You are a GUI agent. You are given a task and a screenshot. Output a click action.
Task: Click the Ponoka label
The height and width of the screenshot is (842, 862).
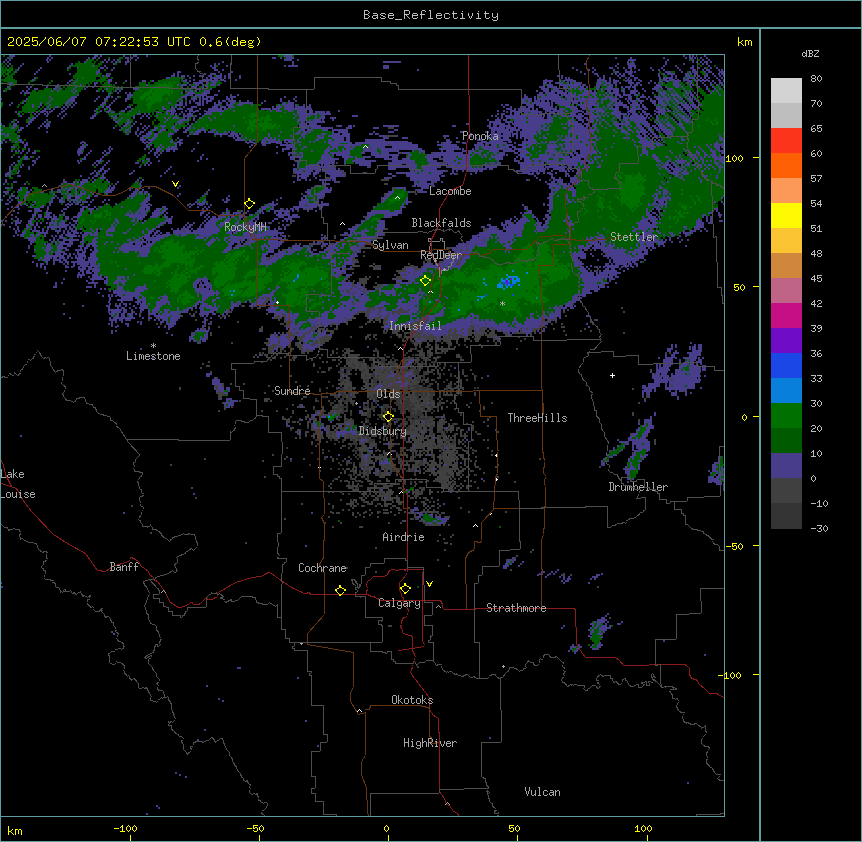(x=480, y=136)
